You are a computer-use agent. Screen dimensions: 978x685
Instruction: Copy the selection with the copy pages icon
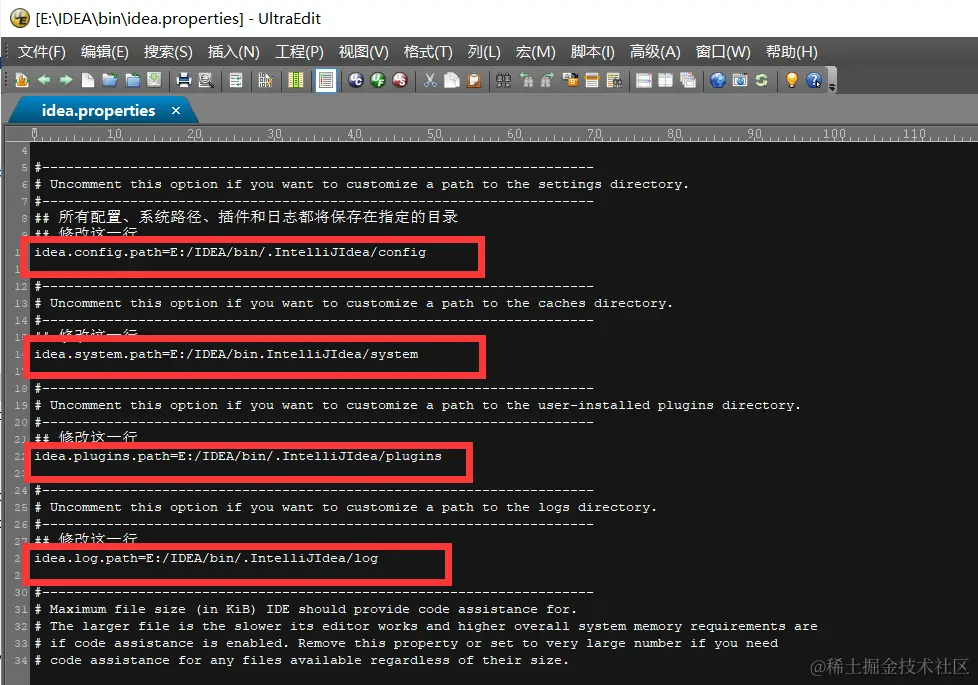[452, 80]
